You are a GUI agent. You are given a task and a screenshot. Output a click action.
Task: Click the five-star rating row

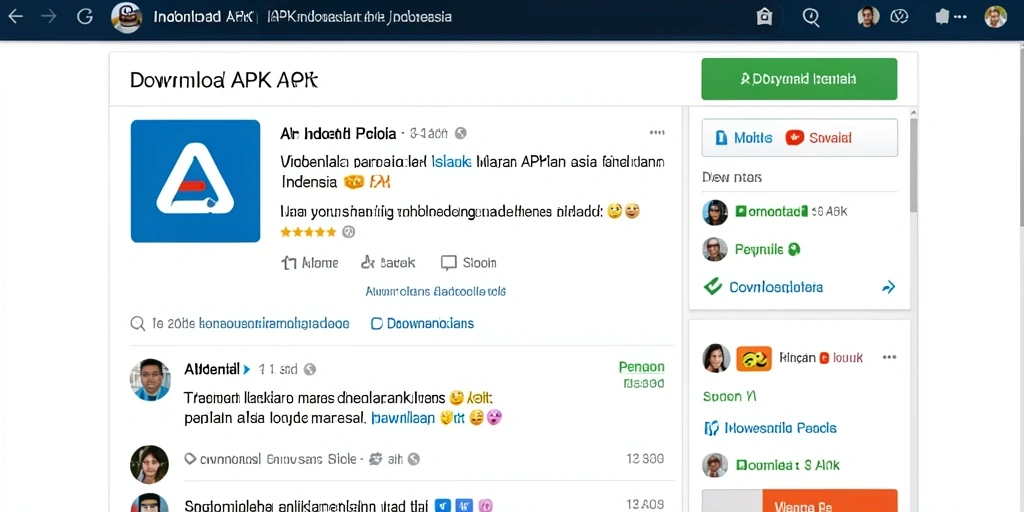point(308,232)
